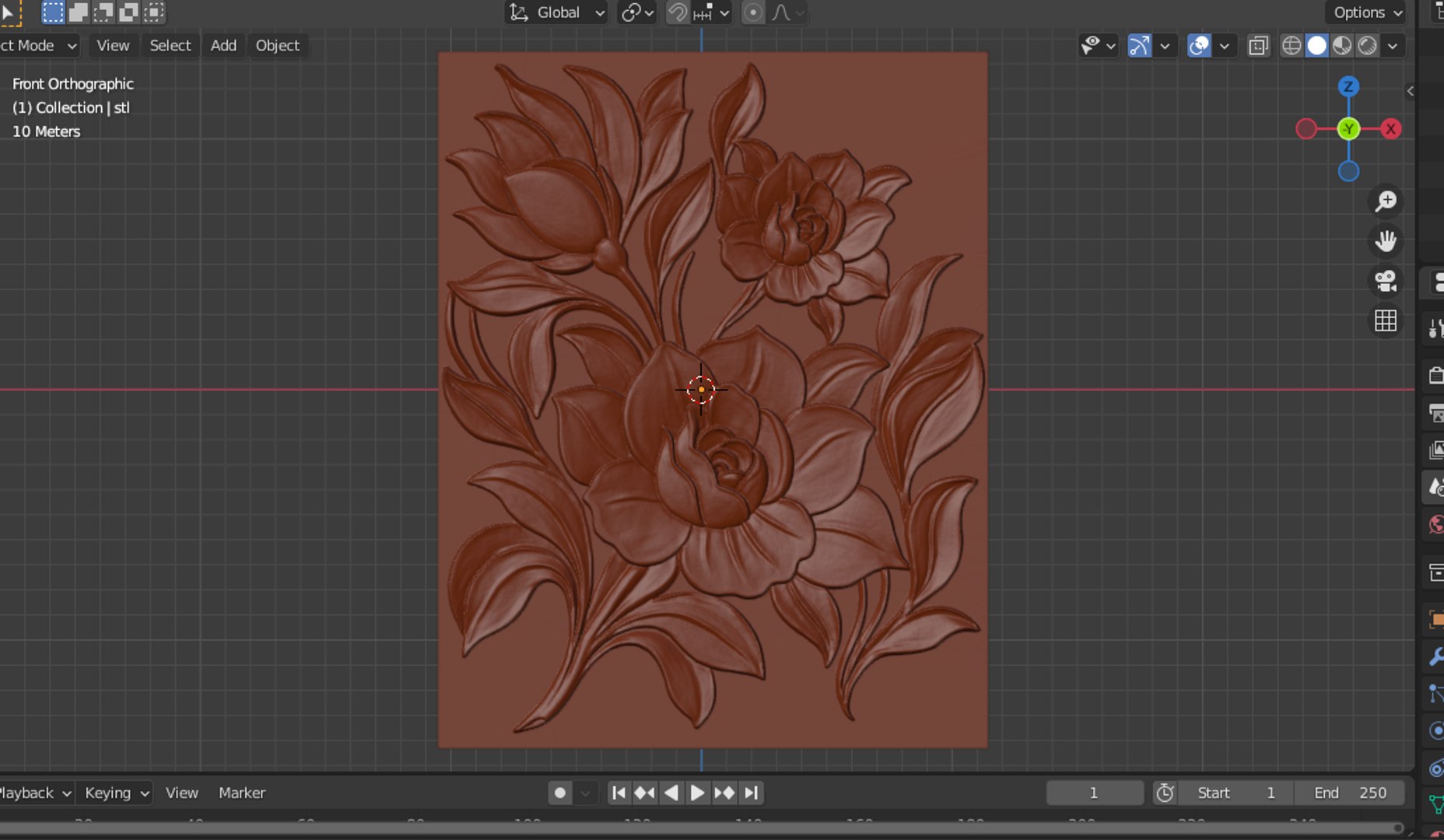Open the viewport View menu

pyautogui.click(x=113, y=46)
